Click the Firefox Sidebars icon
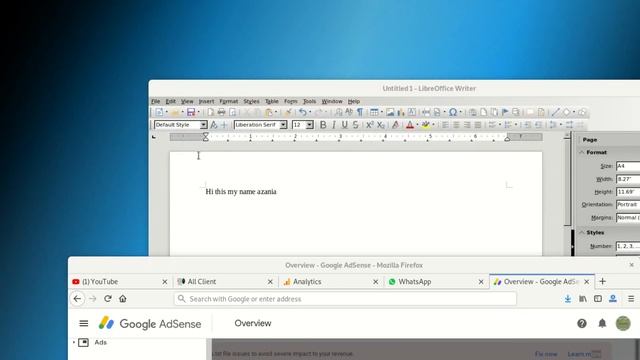Image resolution: width=640 pixels, height=360 pixels. [598, 299]
